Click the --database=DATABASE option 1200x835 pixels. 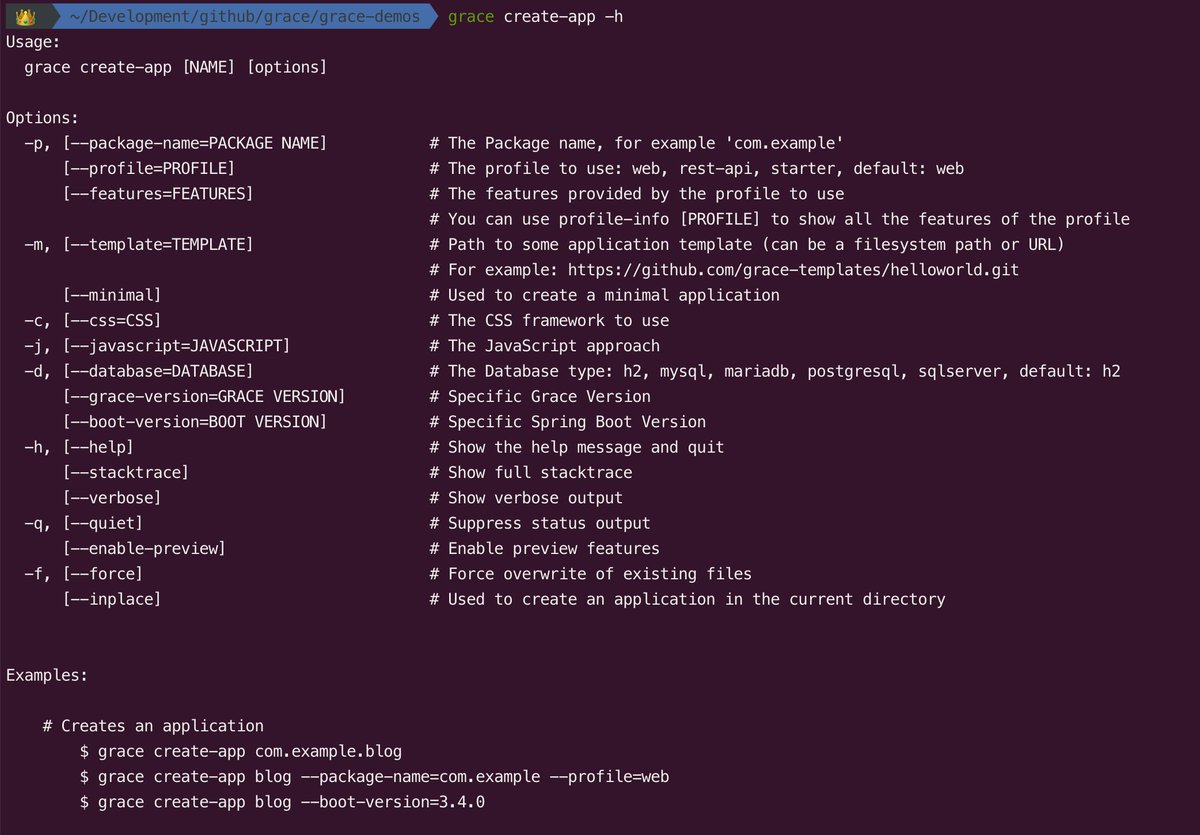(x=157, y=371)
